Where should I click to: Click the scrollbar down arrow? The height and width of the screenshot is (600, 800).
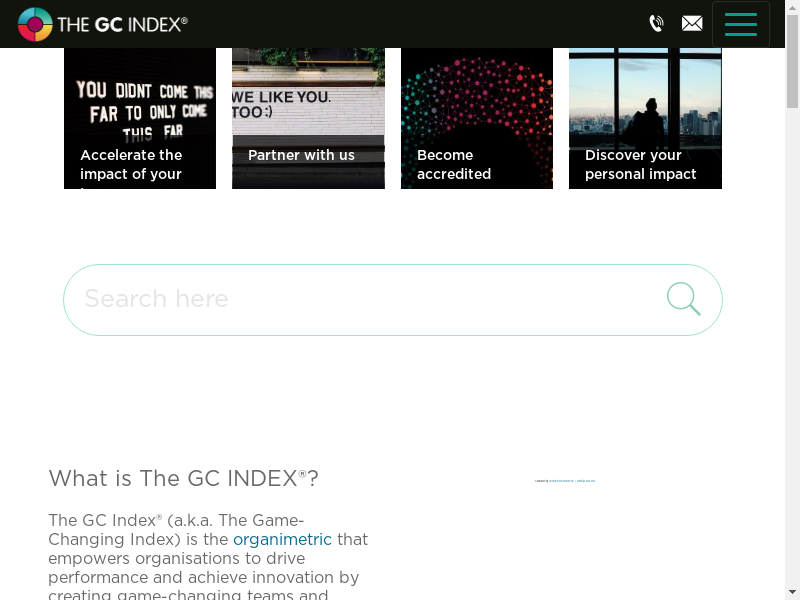pos(792,591)
